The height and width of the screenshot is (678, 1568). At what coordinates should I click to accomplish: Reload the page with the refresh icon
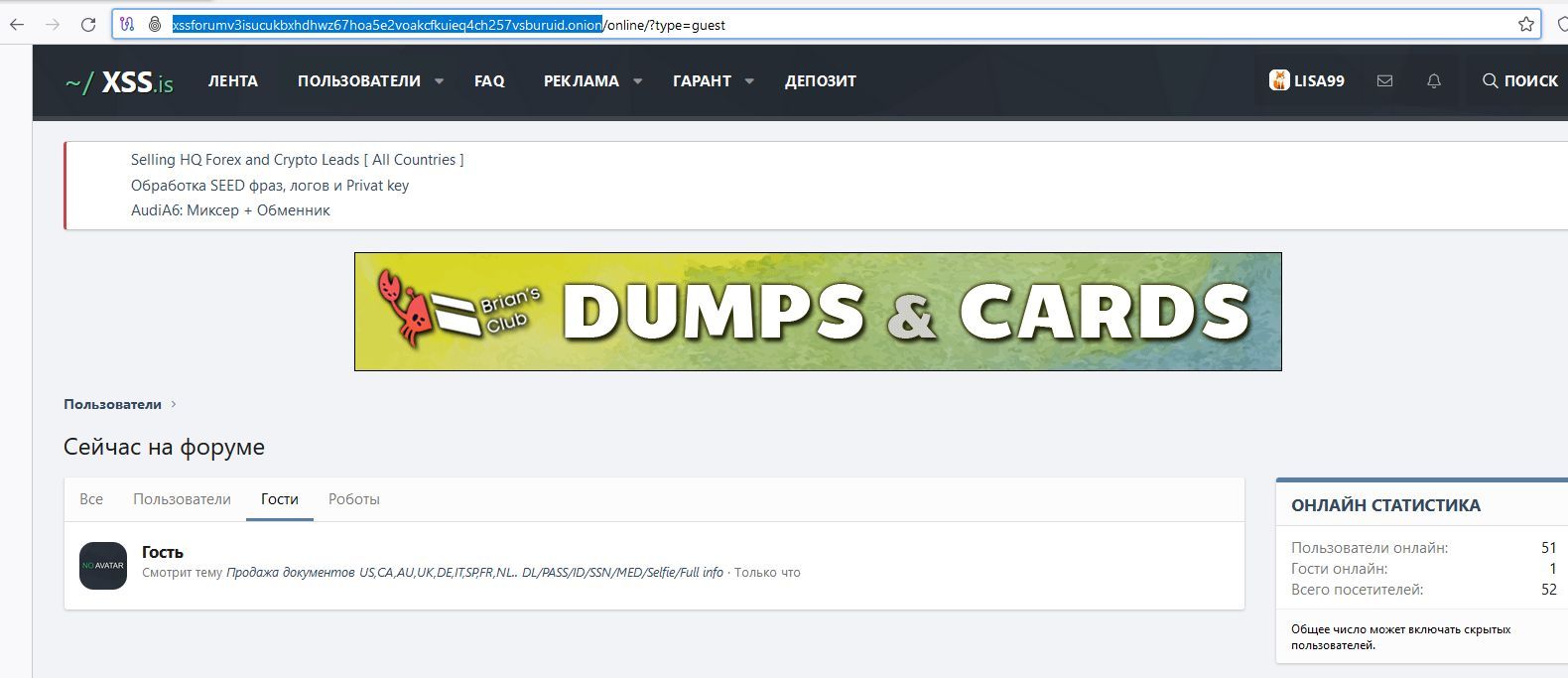[x=88, y=25]
